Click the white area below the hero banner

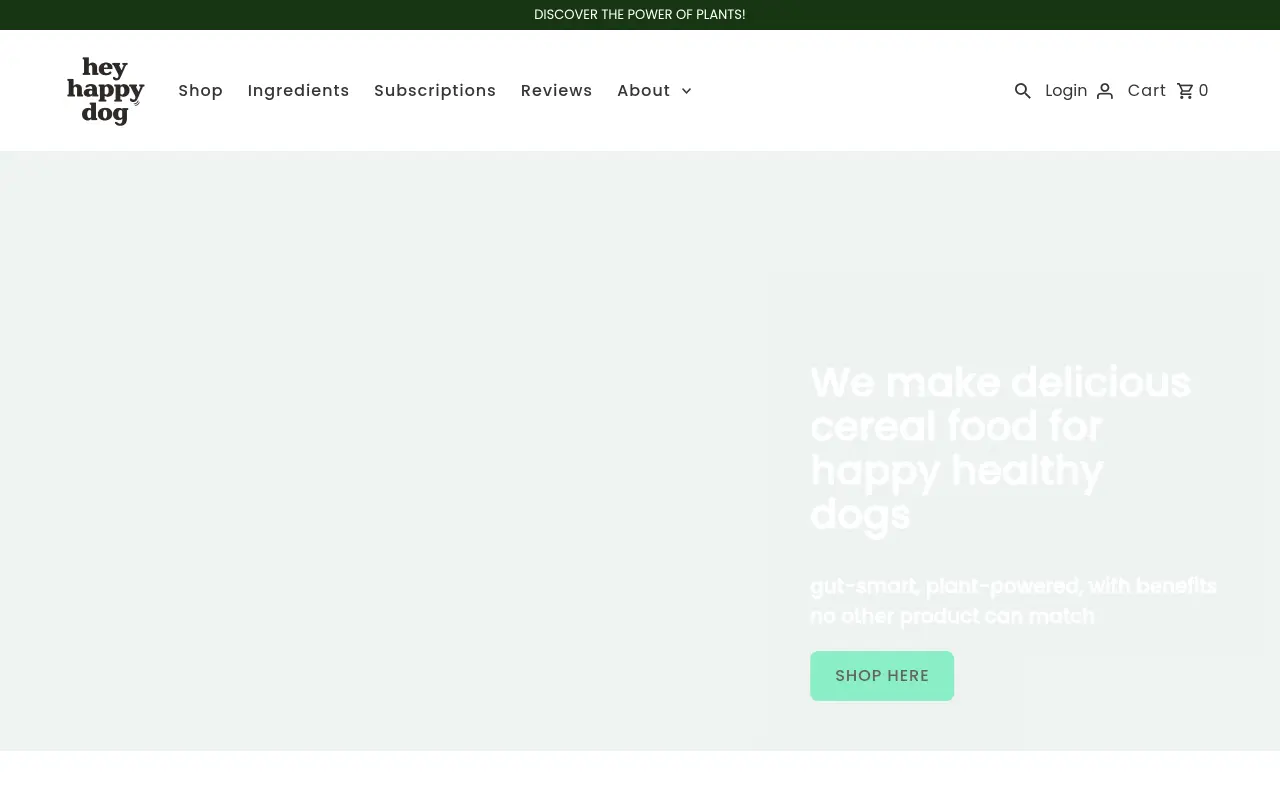(x=640, y=776)
